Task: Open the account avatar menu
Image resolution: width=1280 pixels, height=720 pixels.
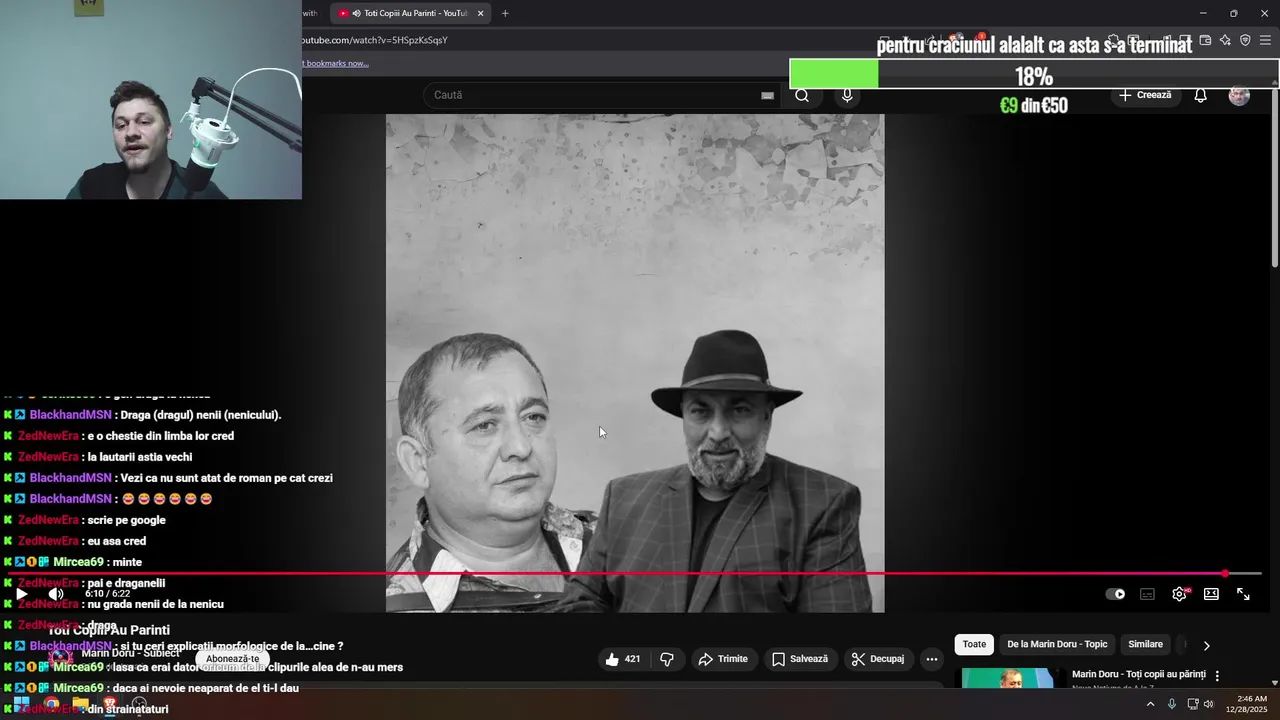Action: 1239,95
